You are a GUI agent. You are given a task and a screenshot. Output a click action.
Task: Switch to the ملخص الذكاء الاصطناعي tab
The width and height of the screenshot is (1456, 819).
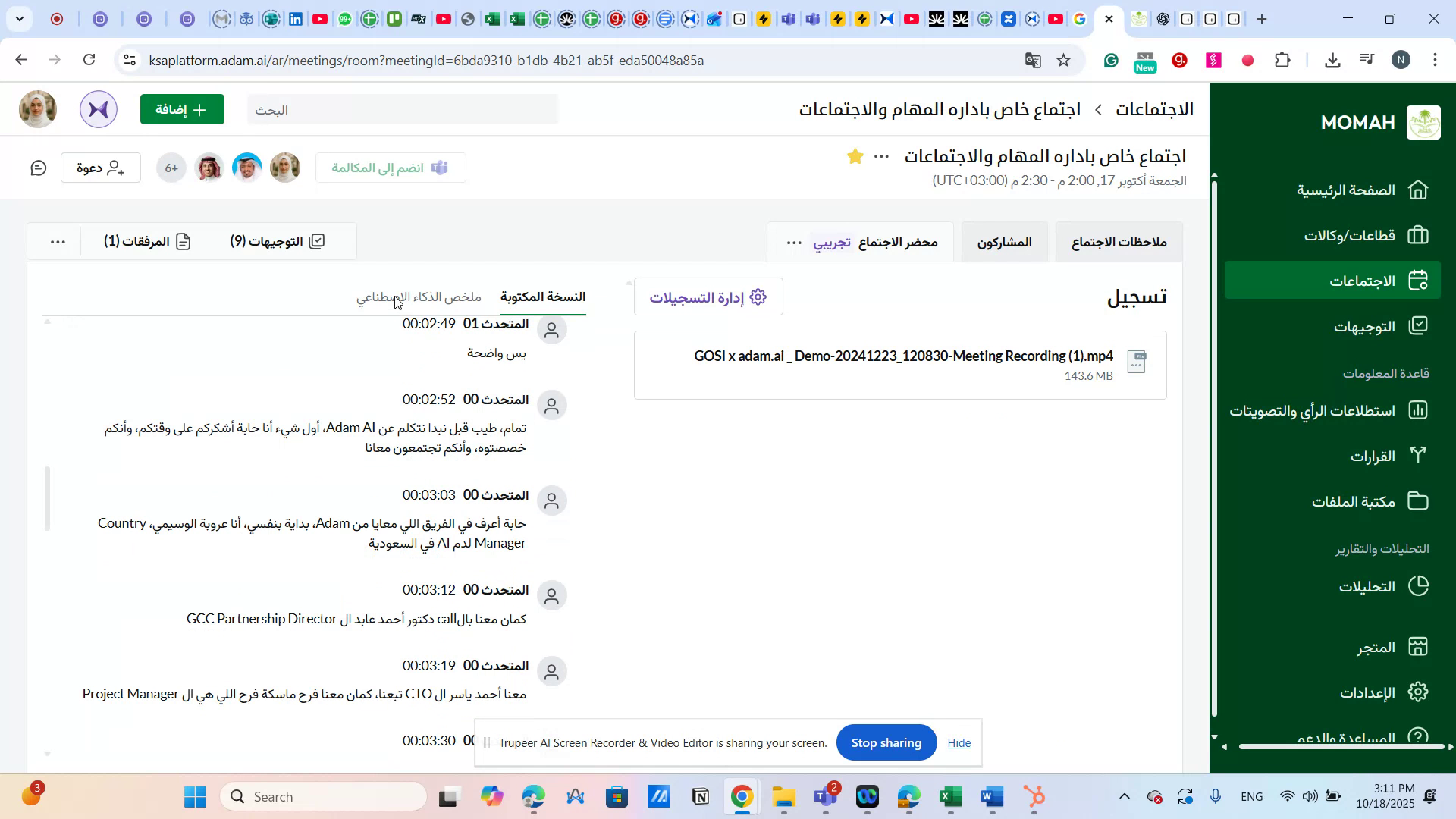[x=419, y=297]
